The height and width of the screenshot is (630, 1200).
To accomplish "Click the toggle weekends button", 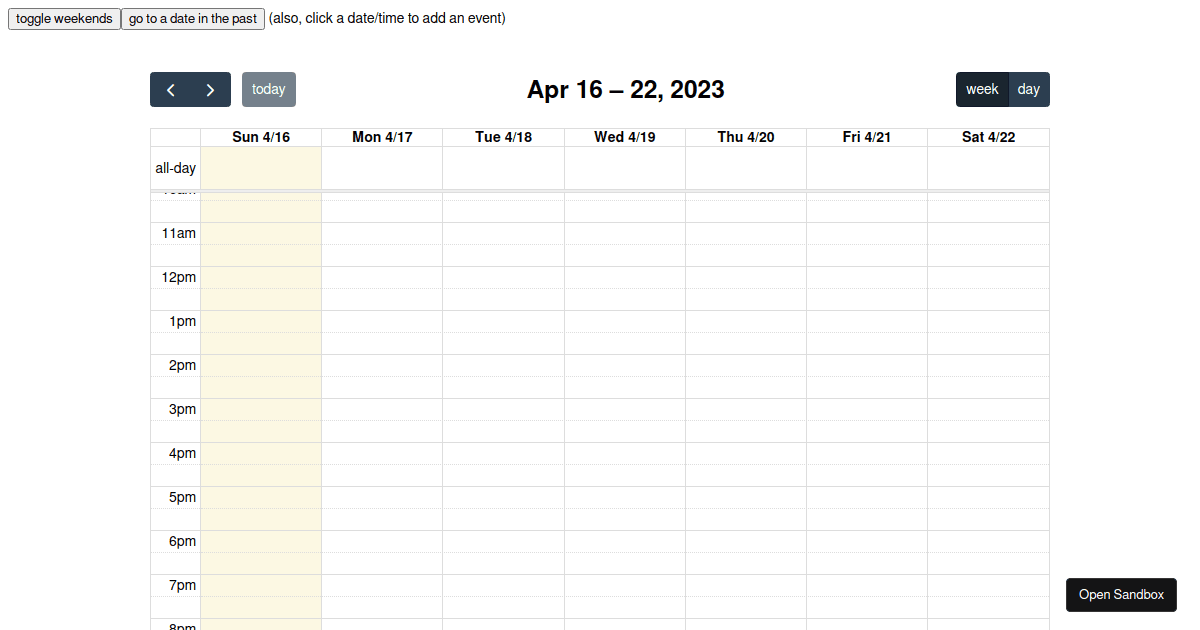I will 64,18.
